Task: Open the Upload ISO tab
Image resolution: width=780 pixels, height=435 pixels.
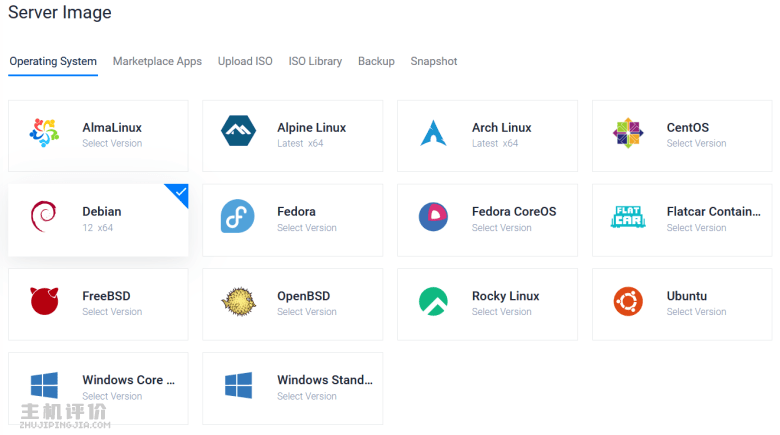Action: 245,61
